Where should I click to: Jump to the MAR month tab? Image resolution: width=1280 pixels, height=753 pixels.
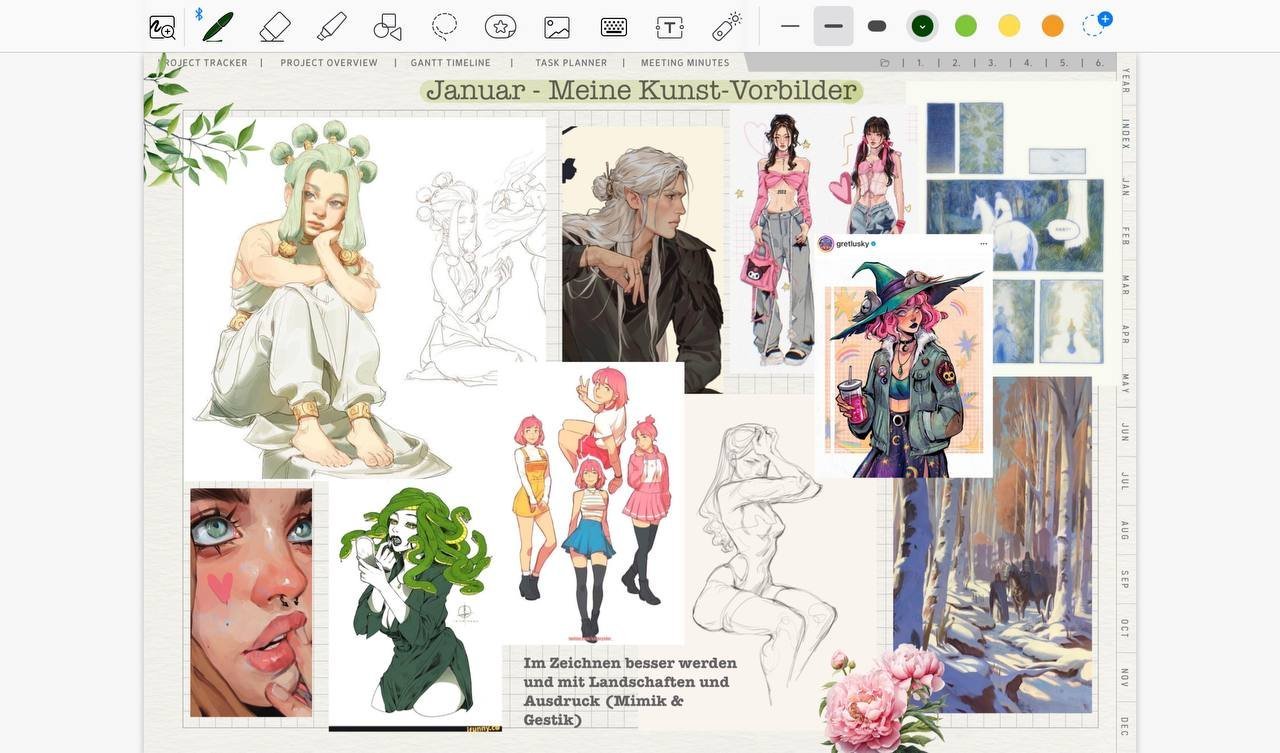click(x=1126, y=285)
